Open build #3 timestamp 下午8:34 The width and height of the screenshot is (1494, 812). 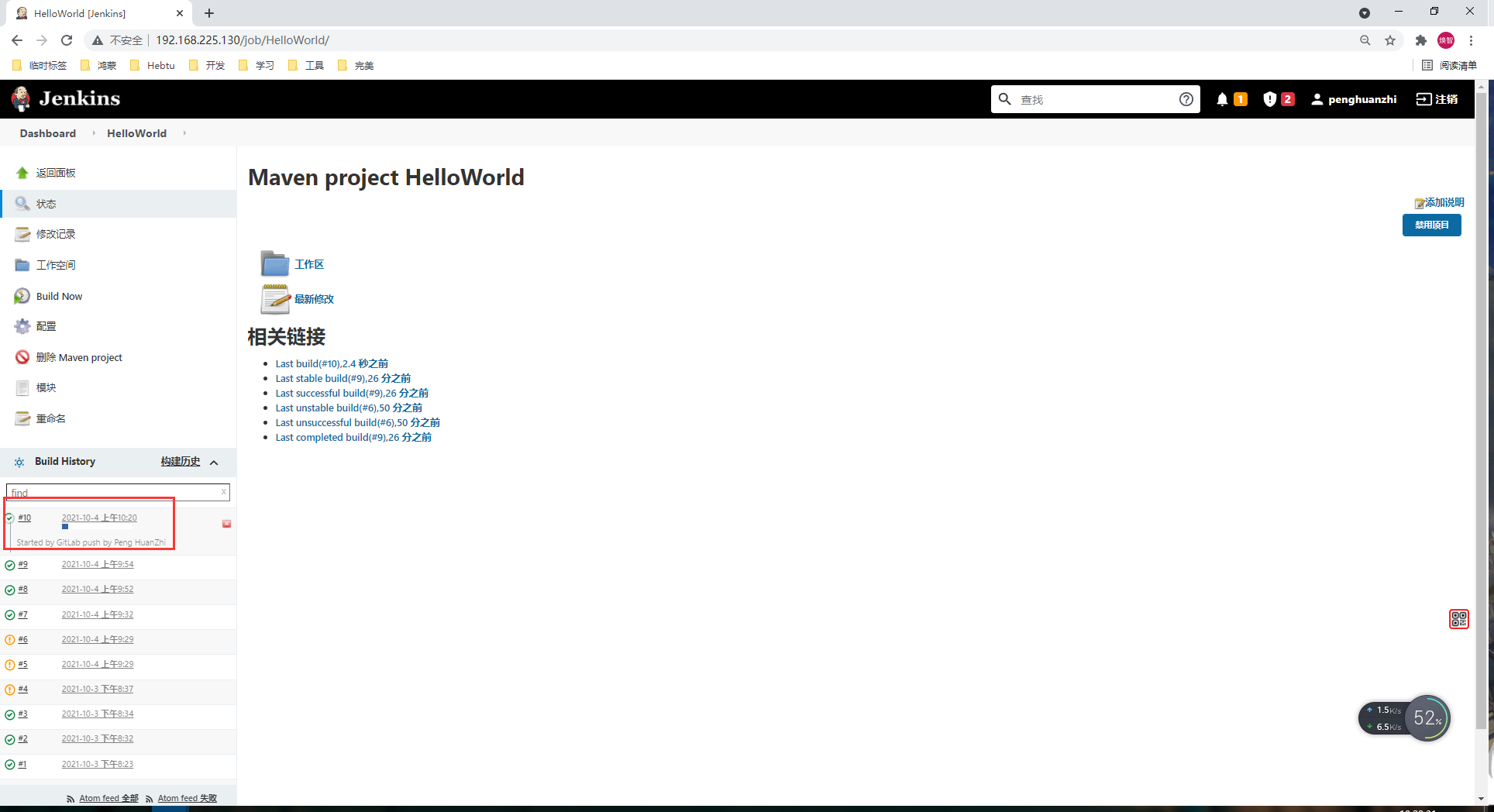[x=98, y=714]
